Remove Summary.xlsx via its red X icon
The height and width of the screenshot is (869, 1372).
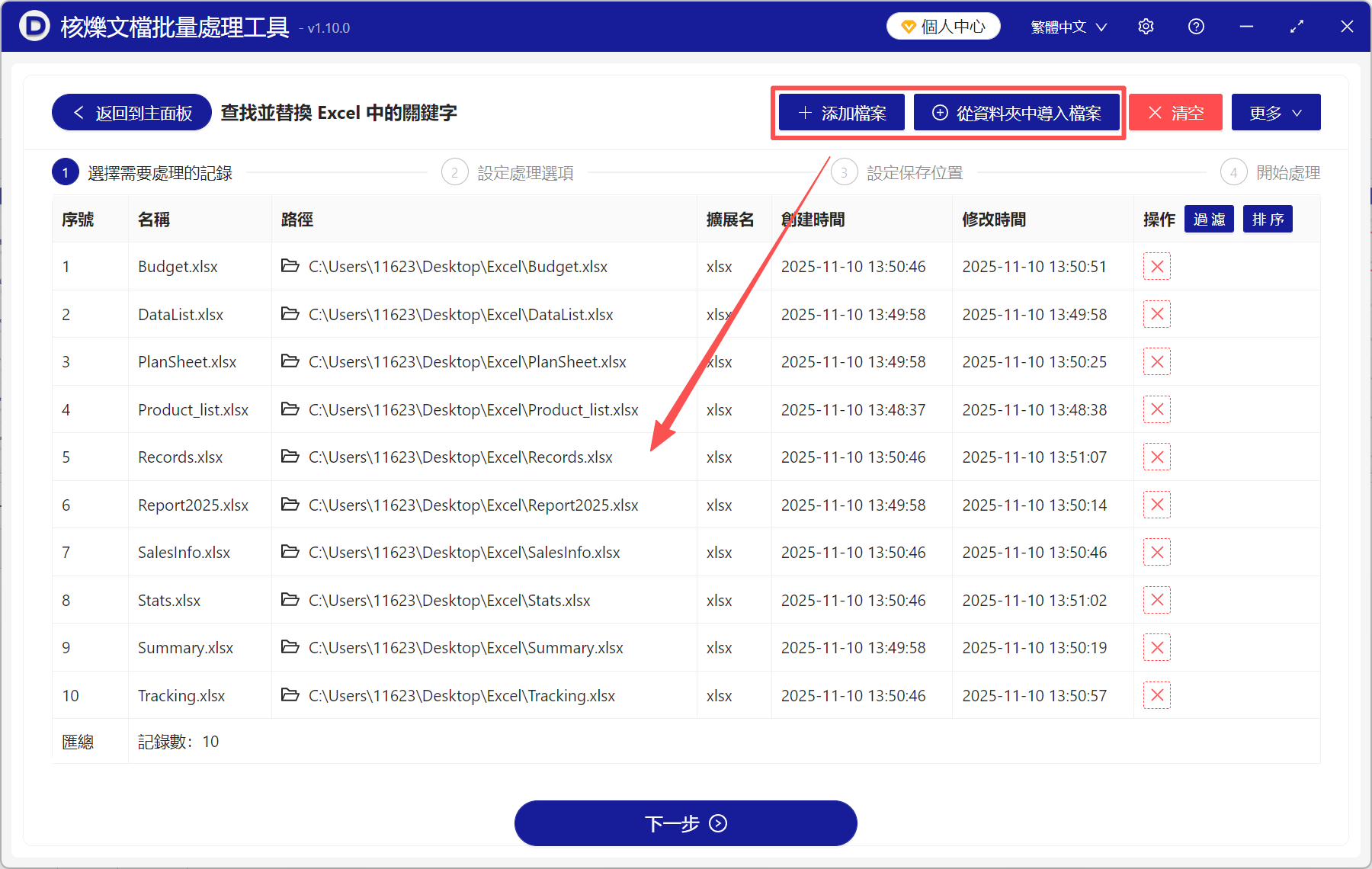(x=1156, y=647)
